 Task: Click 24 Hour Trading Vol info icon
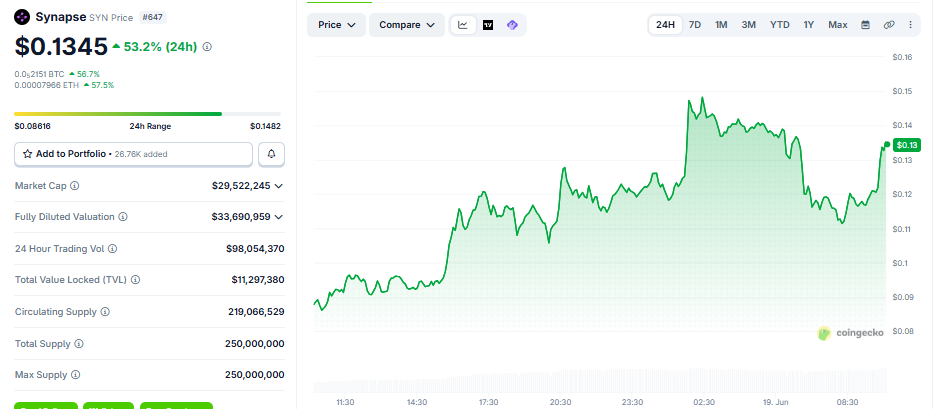(113, 248)
